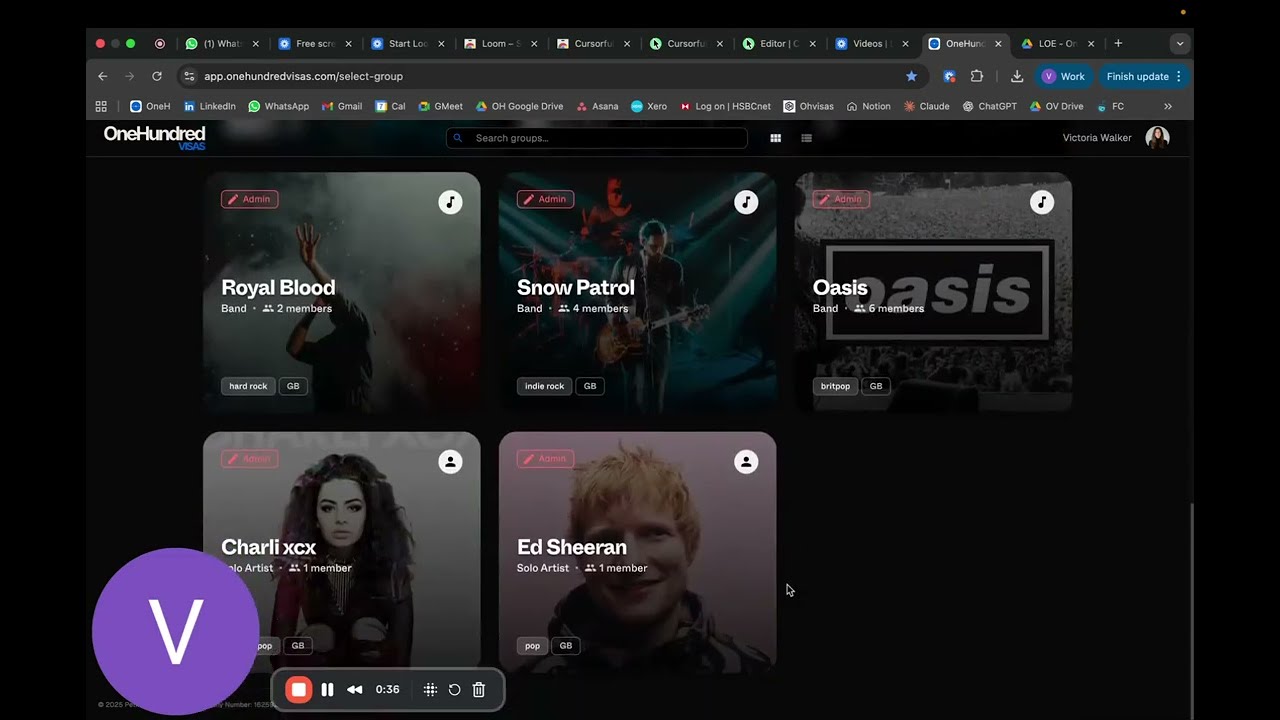Image resolution: width=1280 pixels, height=720 pixels.
Task: Open the Ed Sheeran group title
Action: pos(572,547)
